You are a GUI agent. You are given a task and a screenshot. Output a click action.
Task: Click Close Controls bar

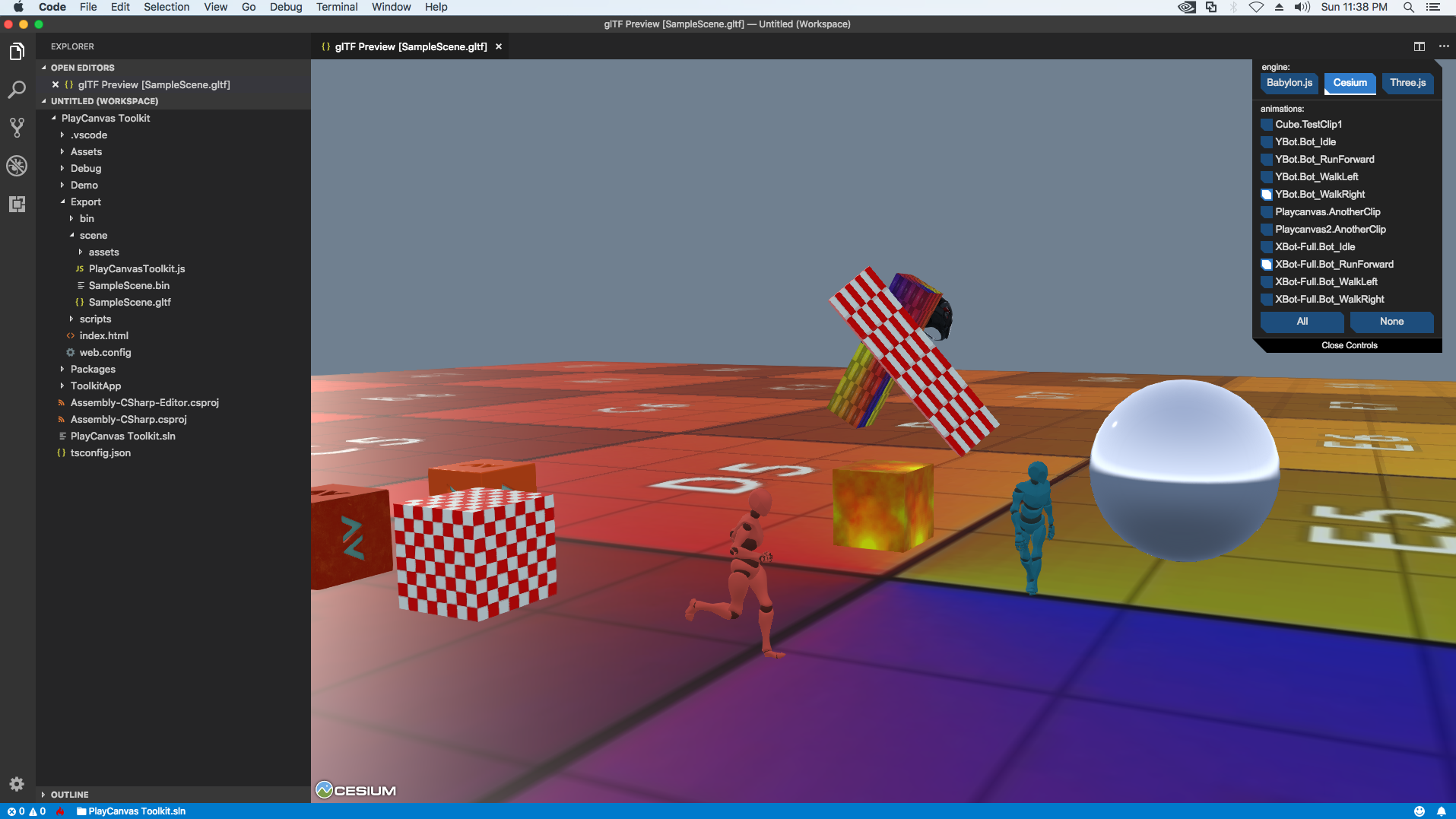[1349, 345]
